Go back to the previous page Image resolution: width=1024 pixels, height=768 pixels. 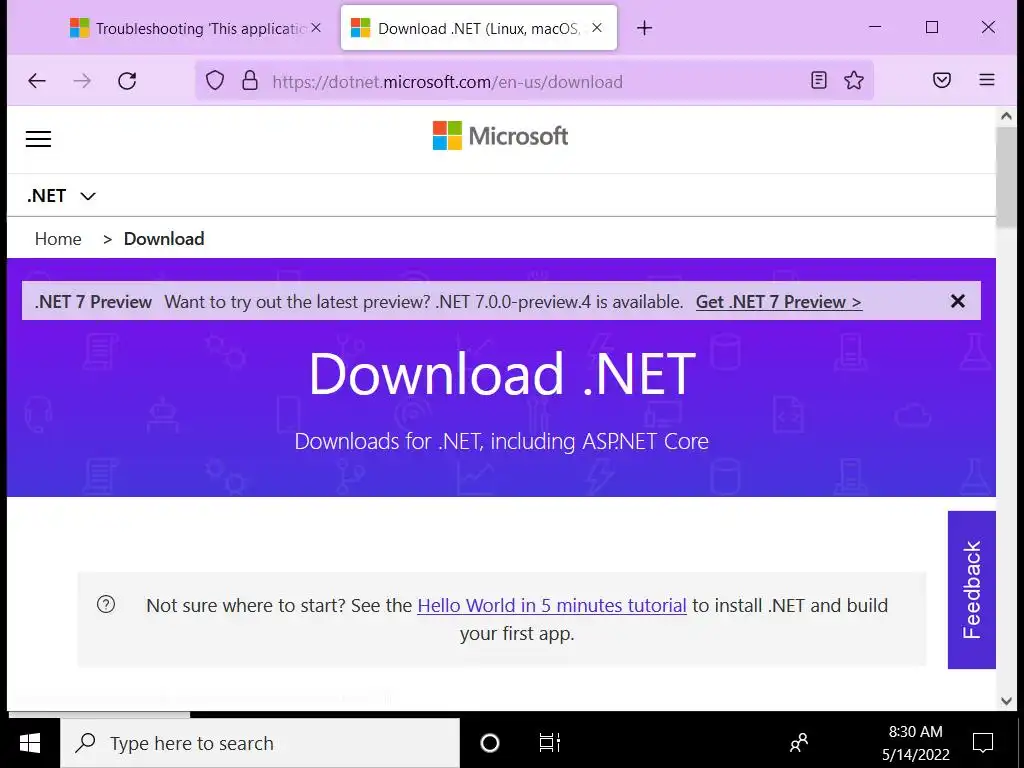tap(37, 81)
